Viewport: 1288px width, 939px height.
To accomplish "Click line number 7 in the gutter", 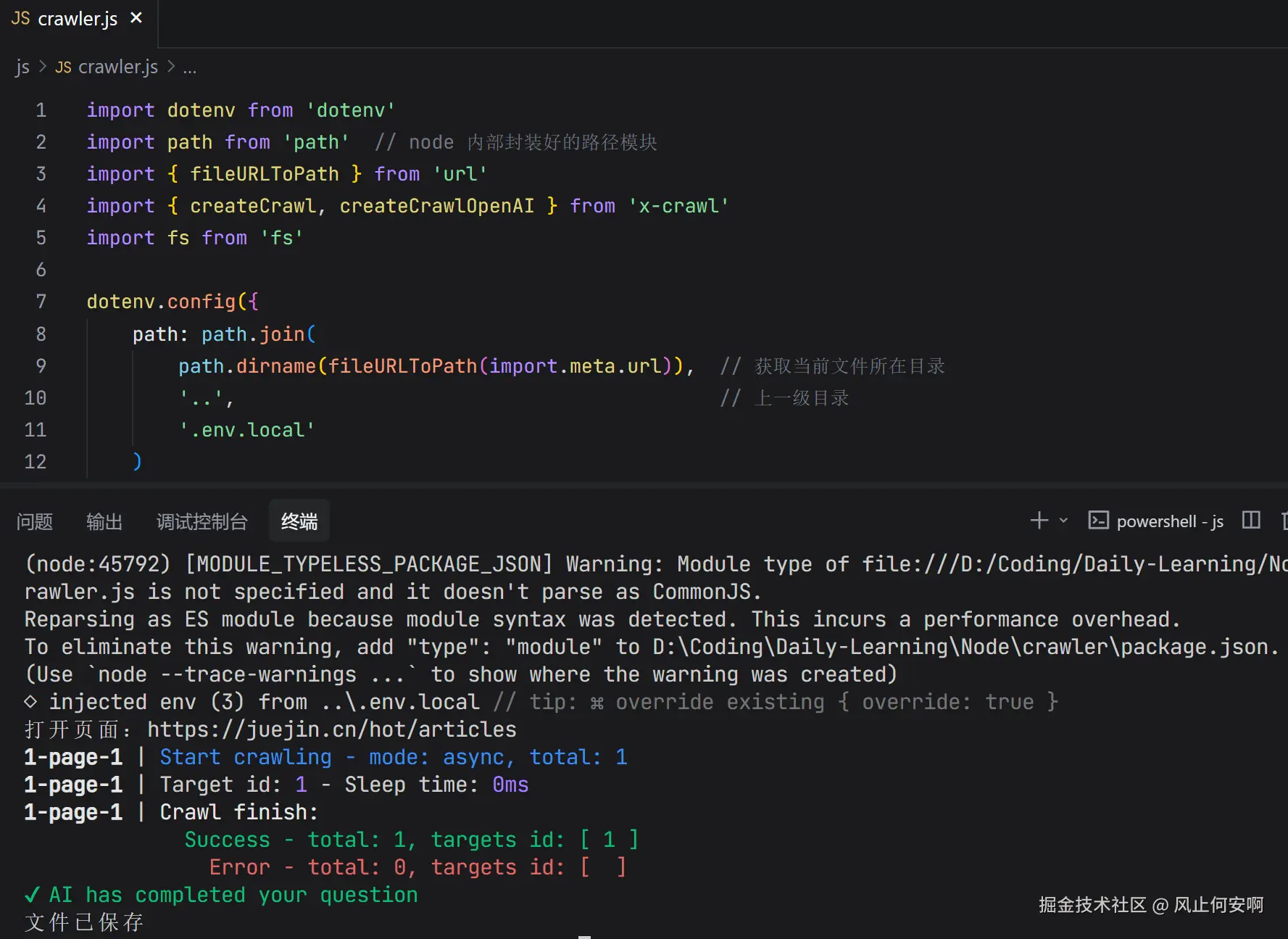I will click(41, 302).
